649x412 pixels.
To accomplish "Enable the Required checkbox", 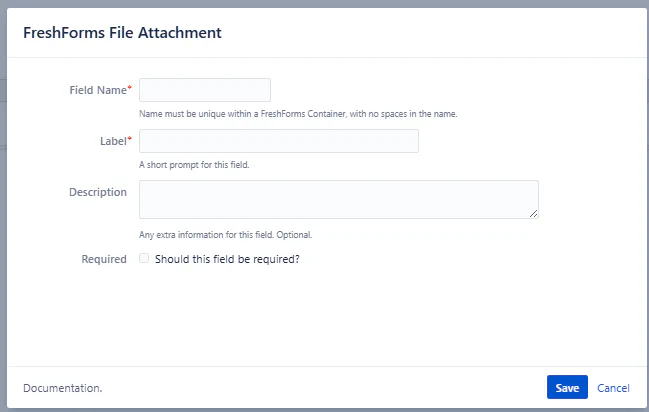I will coord(145,258).
